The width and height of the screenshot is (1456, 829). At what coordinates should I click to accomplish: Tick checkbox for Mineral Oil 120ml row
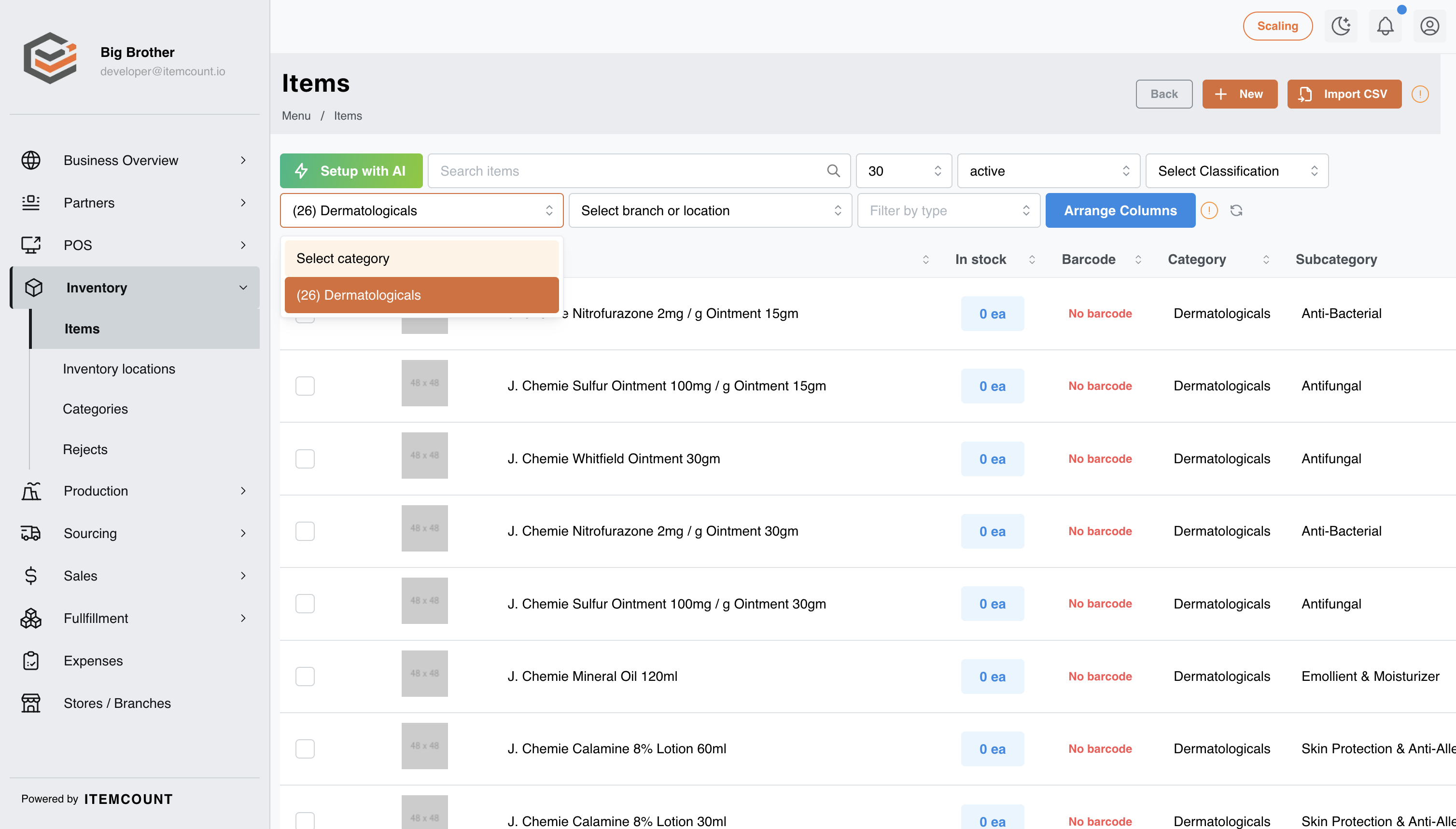click(305, 677)
